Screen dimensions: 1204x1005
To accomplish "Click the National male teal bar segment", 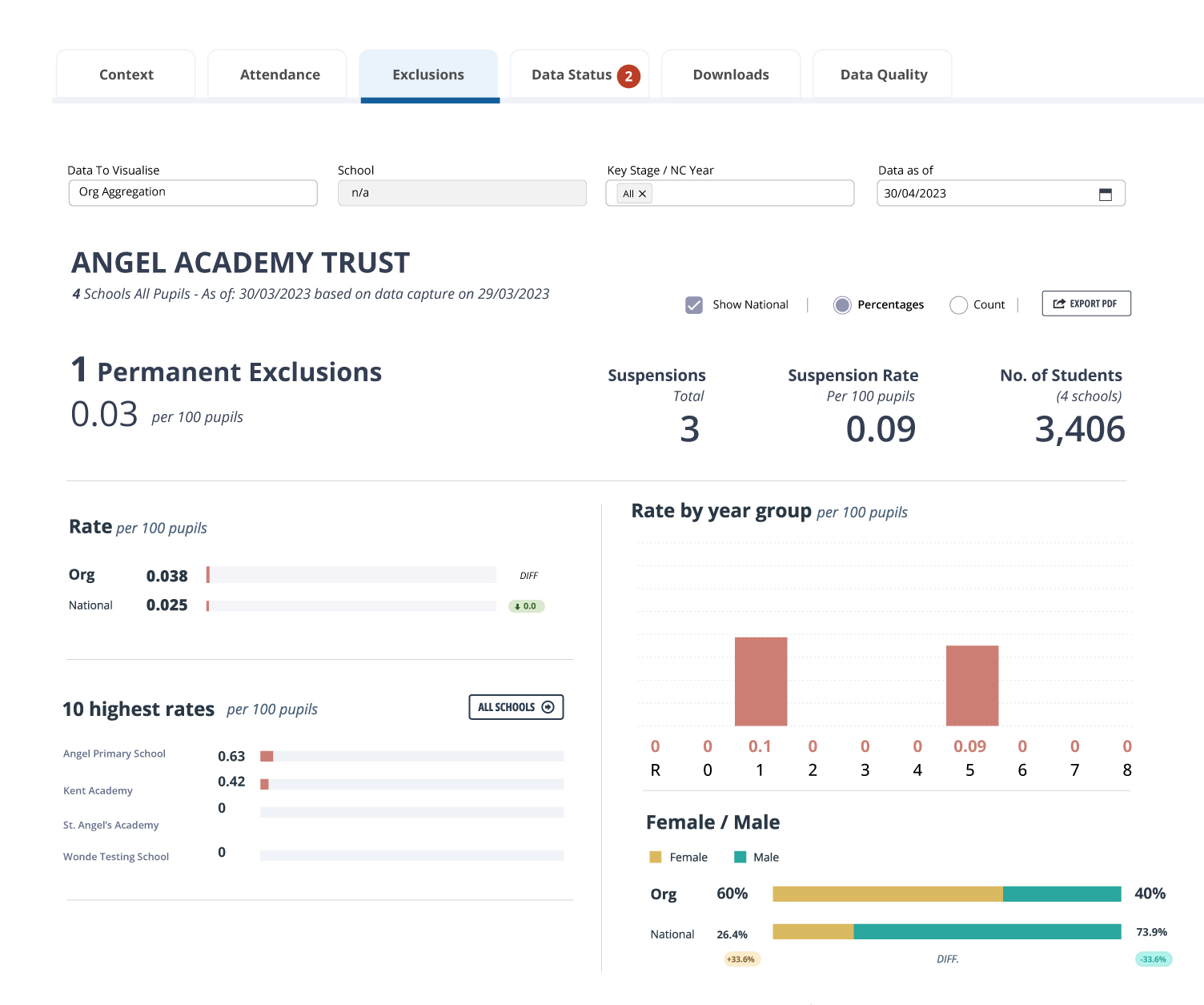I will coord(987,931).
